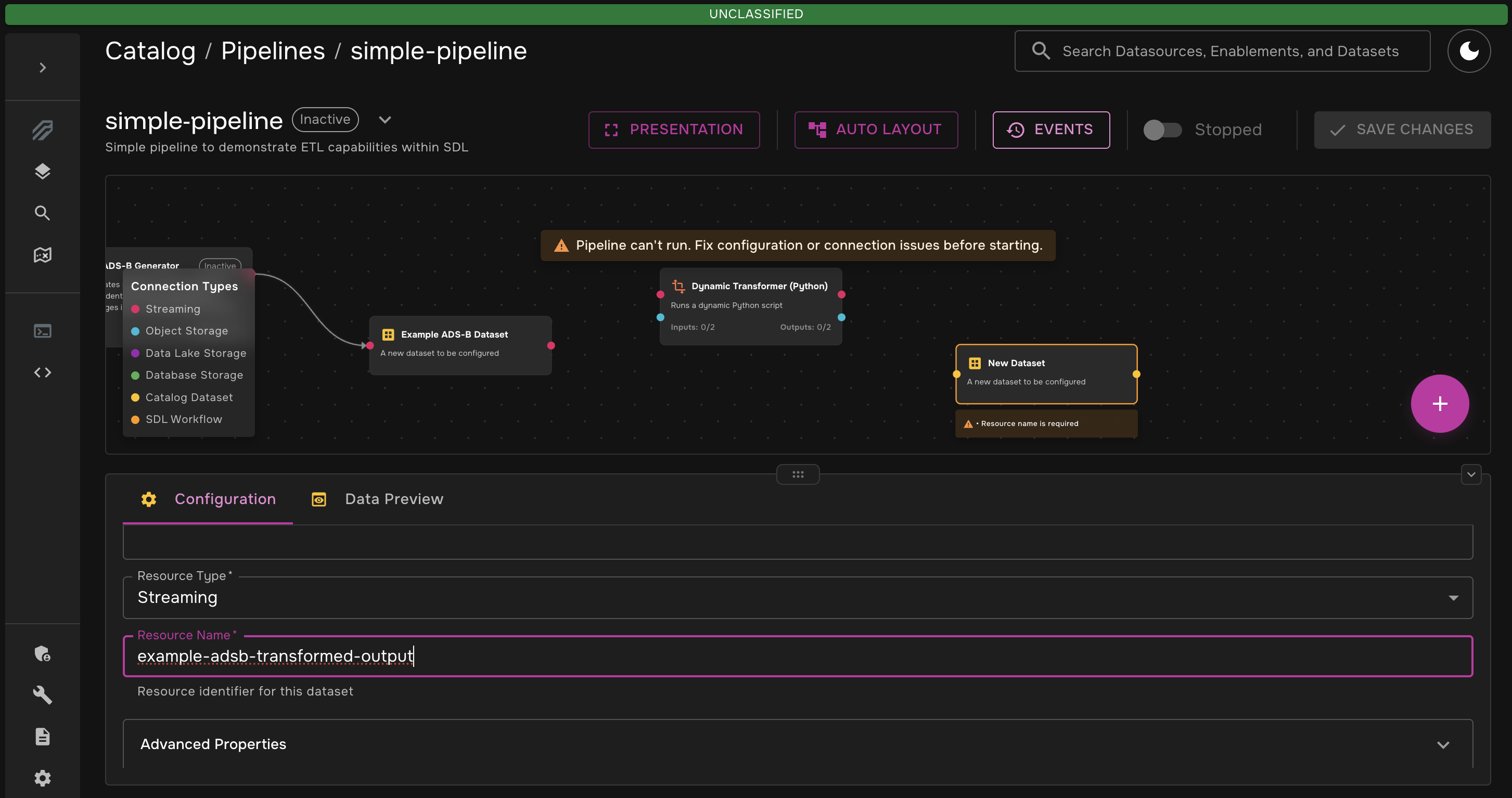Click the Resource Name input field
The height and width of the screenshot is (798, 1512).
point(798,656)
